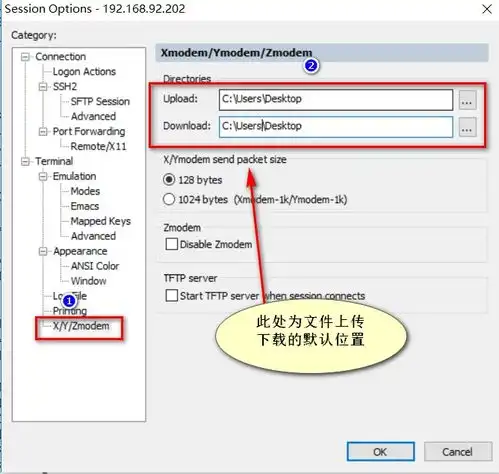Viewport: 499px width, 474px height.
Task: Open Port Forwarding settings
Action: point(89,131)
